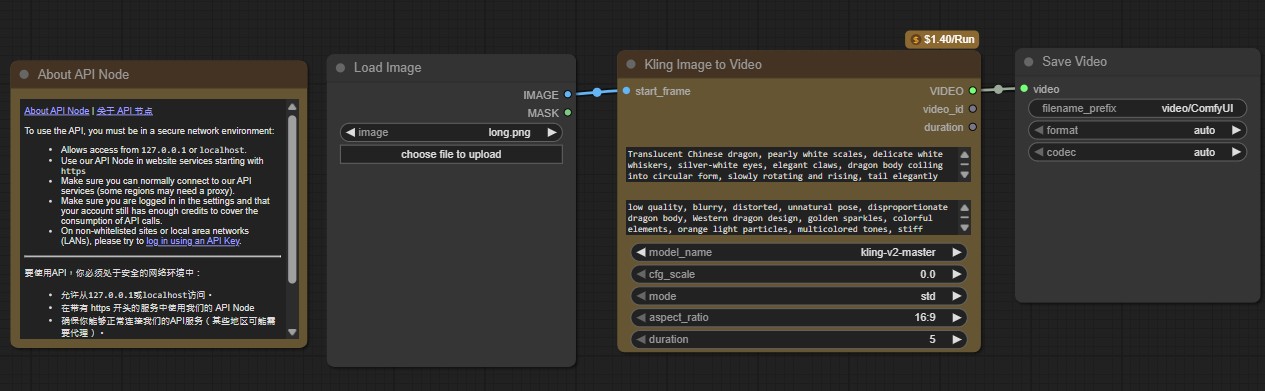
Task: Switch duration to next option
Action: tap(957, 339)
